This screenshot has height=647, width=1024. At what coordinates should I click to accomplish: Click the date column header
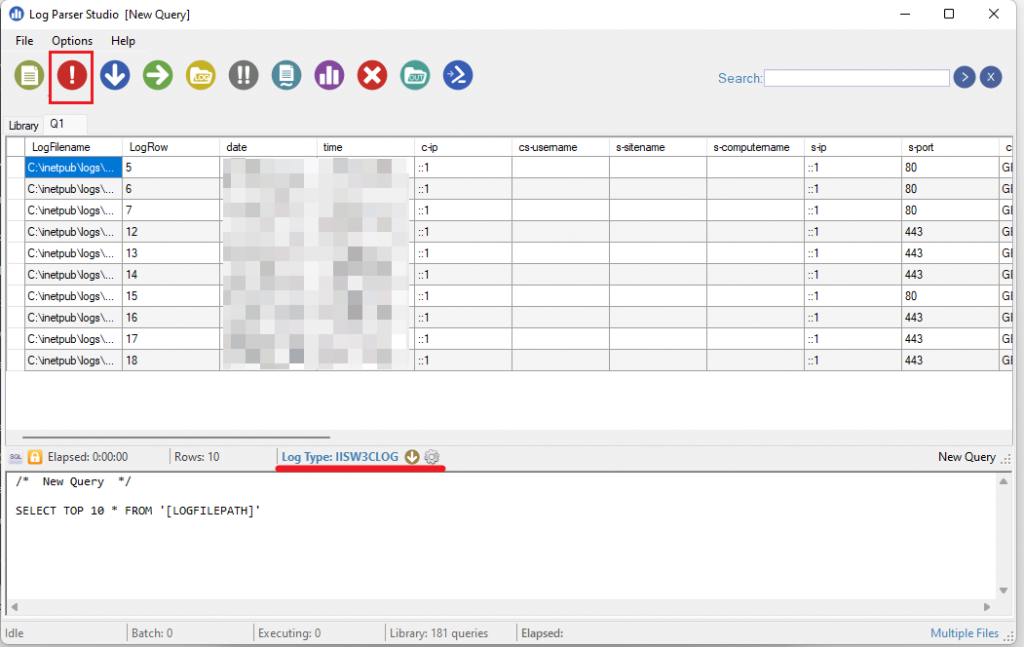point(268,148)
